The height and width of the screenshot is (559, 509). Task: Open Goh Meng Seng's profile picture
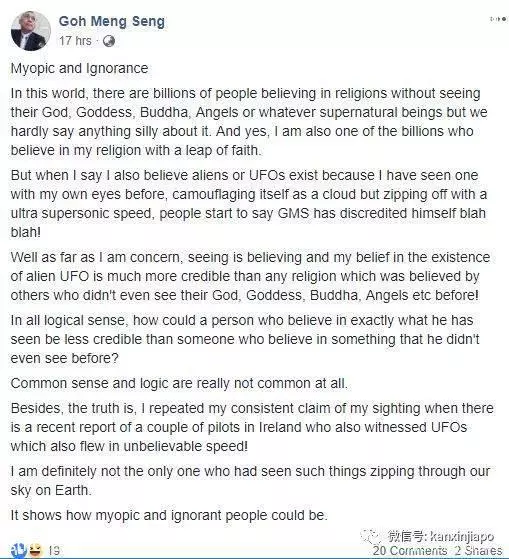(x=31, y=31)
